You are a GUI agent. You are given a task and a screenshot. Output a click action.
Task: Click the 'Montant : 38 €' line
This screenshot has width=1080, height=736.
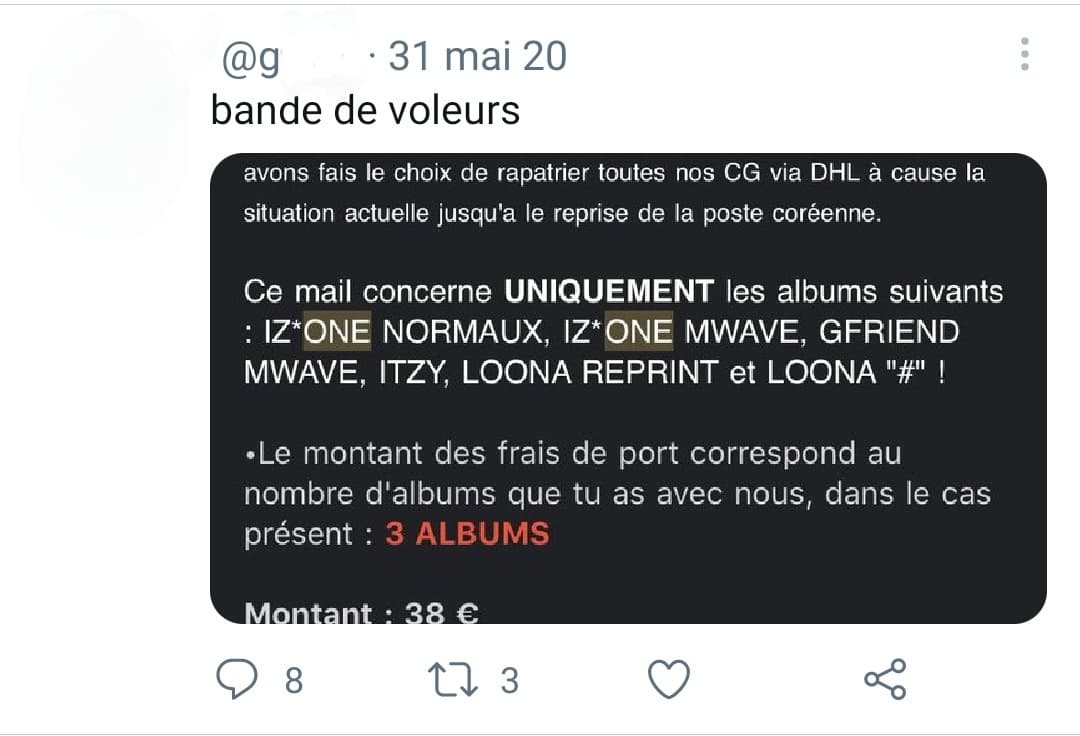coord(362,612)
